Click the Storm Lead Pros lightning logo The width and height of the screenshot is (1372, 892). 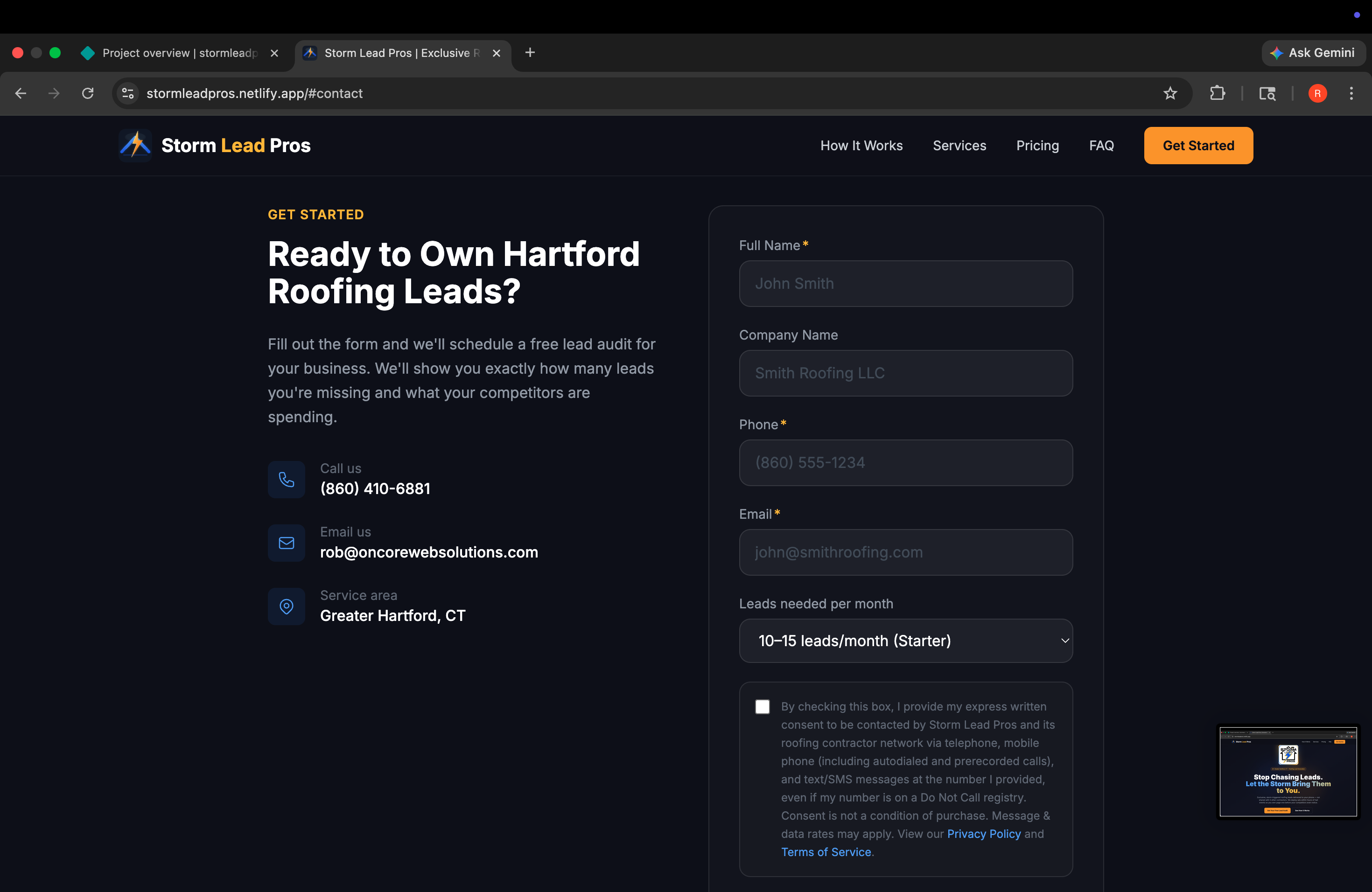click(135, 145)
